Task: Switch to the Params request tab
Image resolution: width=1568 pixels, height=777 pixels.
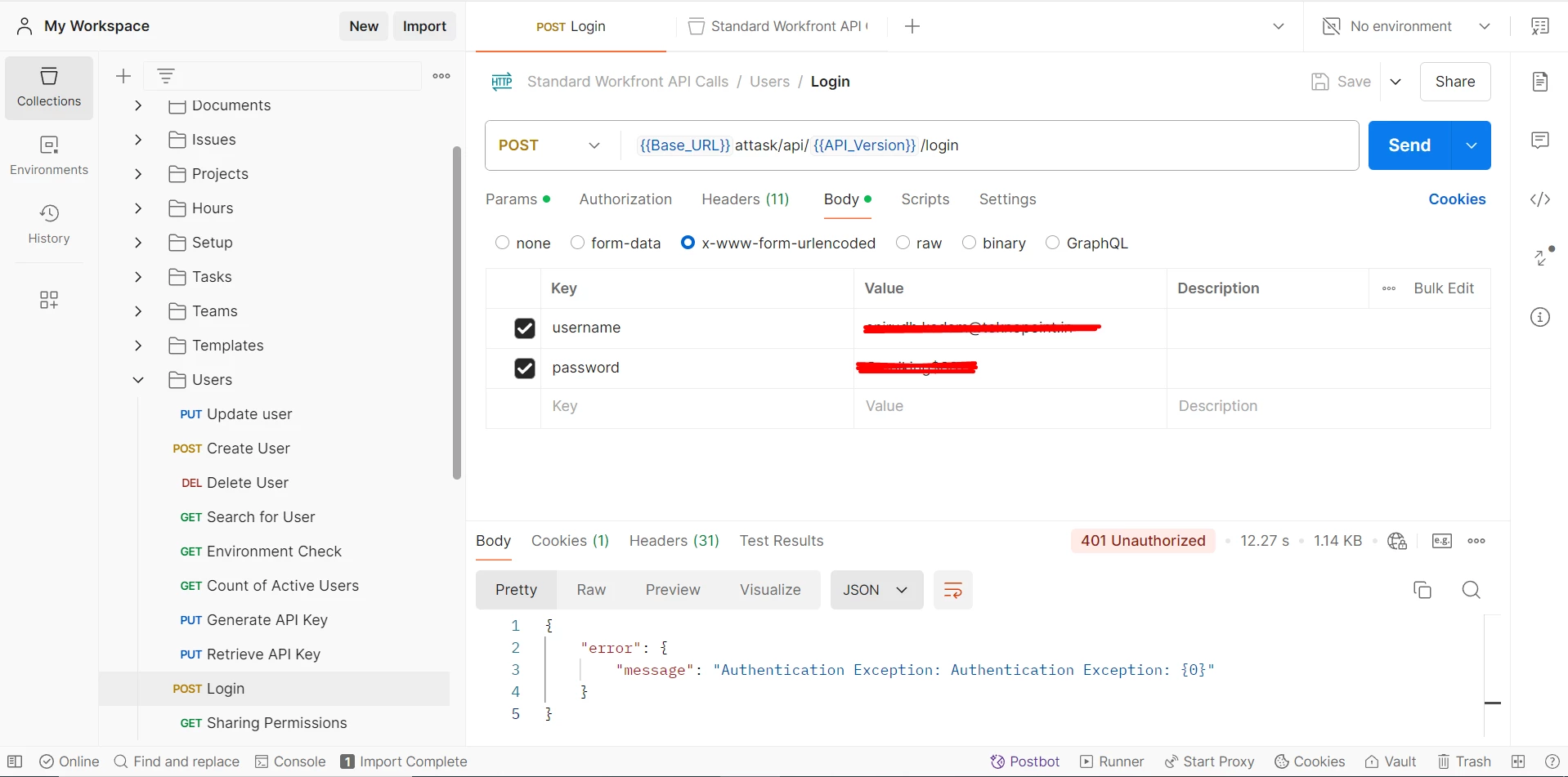Action: pyautogui.click(x=517, y=199)
